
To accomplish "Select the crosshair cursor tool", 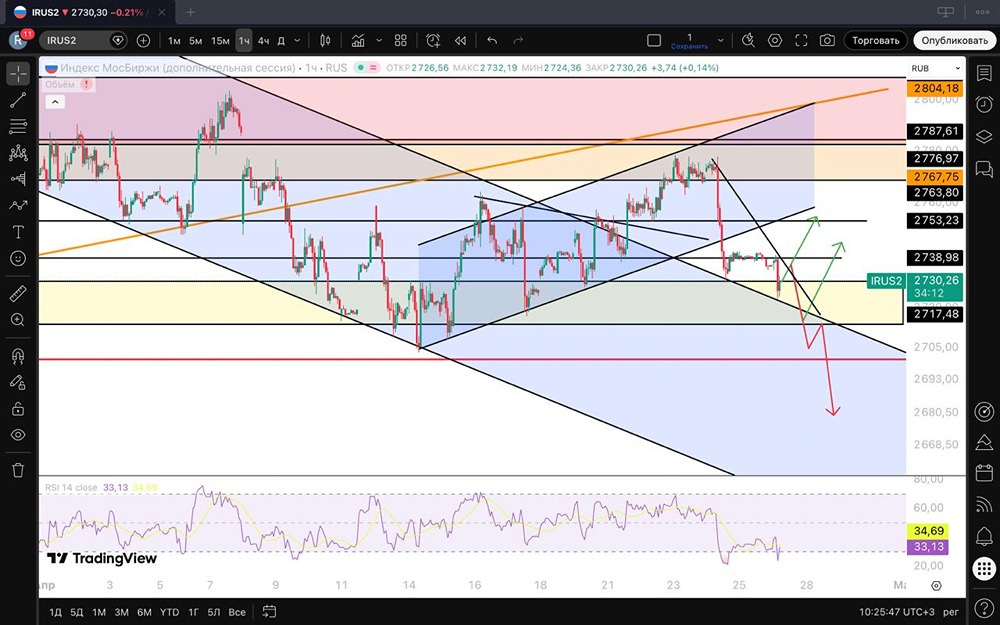I will coord(18,74).
